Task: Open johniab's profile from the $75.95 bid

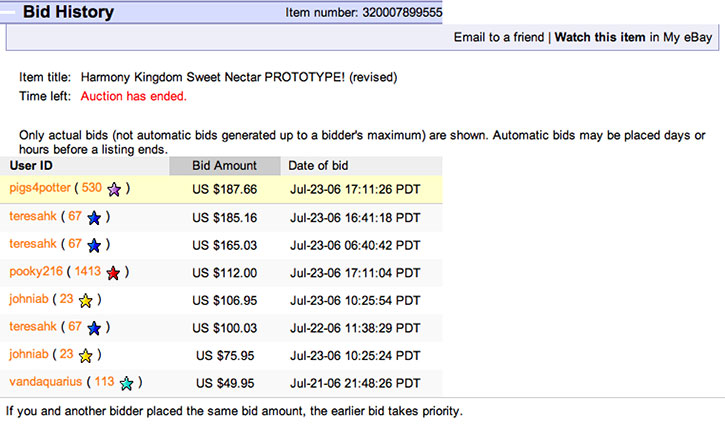Action: point(29,354)
